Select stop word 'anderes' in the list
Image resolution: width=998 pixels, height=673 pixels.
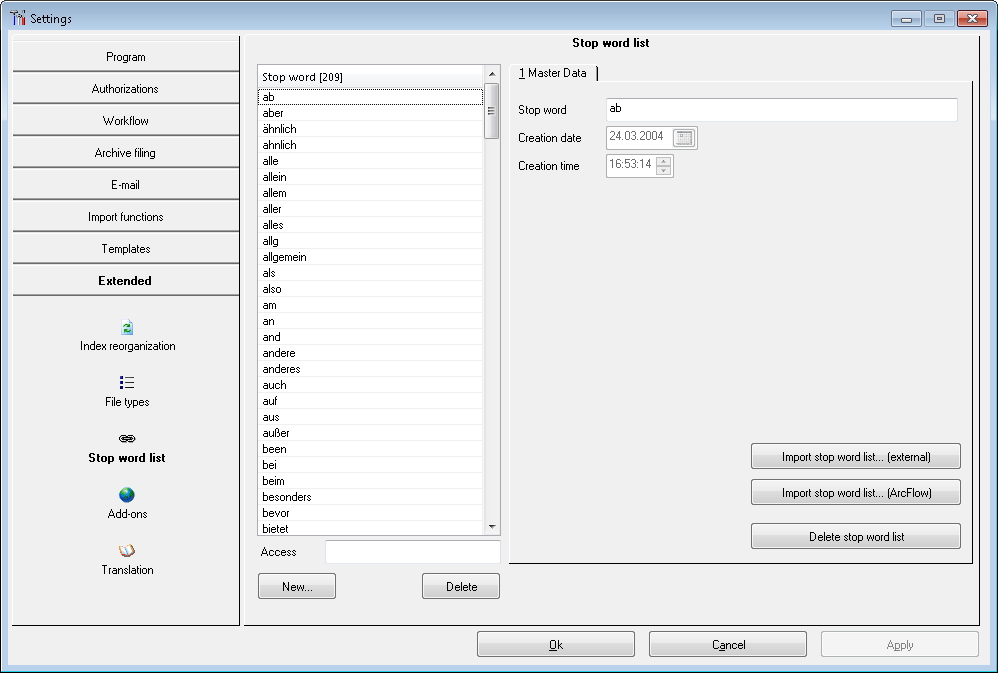[x=371, y=369]
